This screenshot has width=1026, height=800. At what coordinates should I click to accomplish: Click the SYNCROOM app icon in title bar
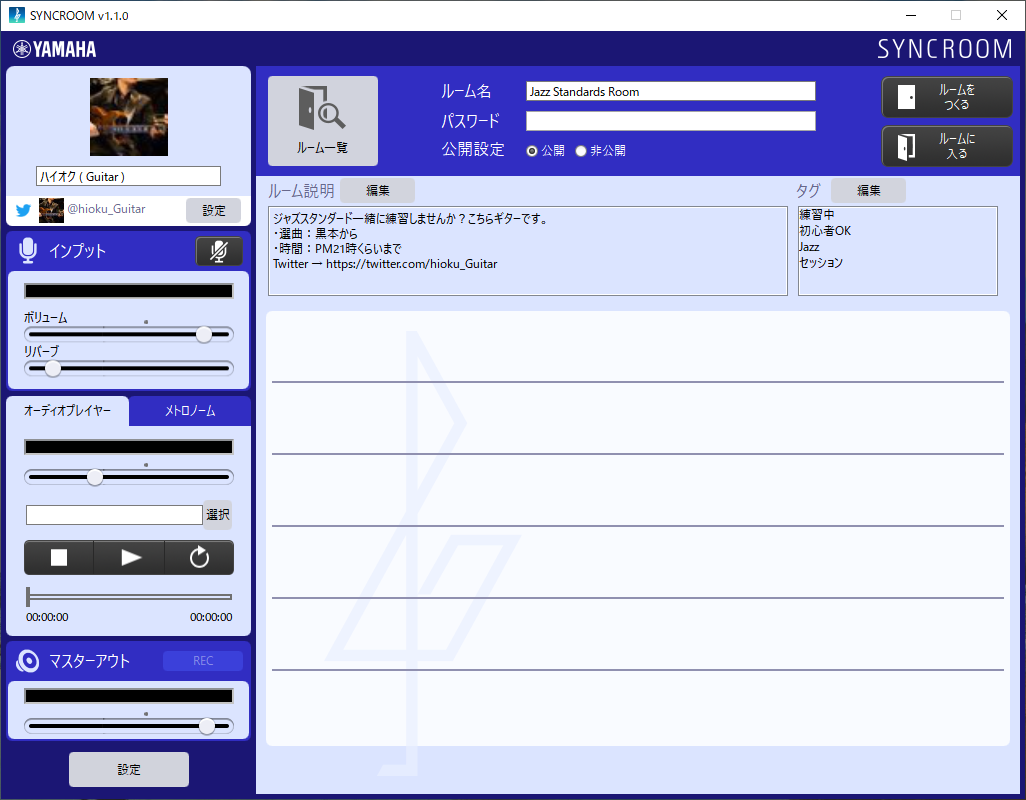pos(16,15)
